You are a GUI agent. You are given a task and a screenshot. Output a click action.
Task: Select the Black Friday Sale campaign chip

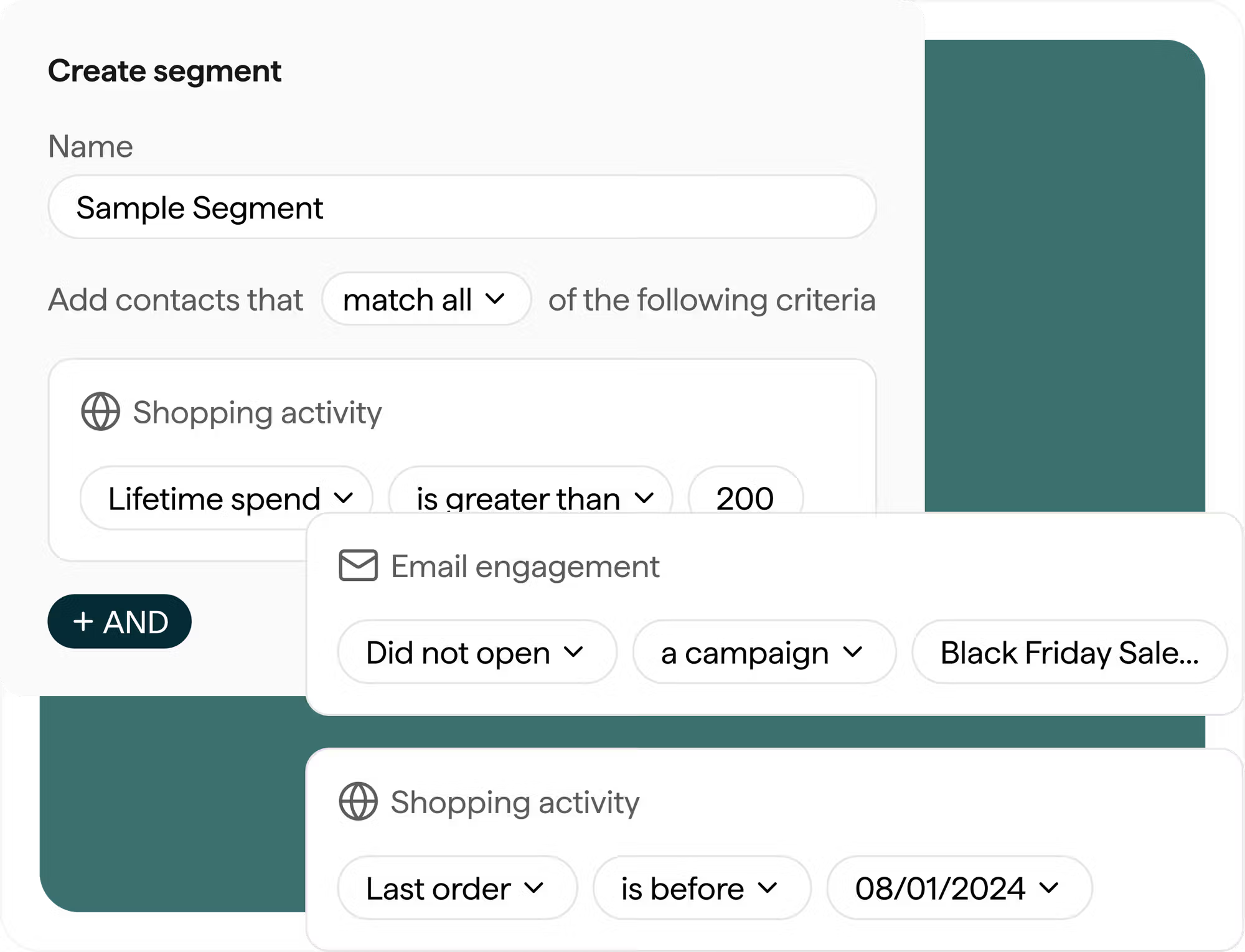coord(1069,652)
